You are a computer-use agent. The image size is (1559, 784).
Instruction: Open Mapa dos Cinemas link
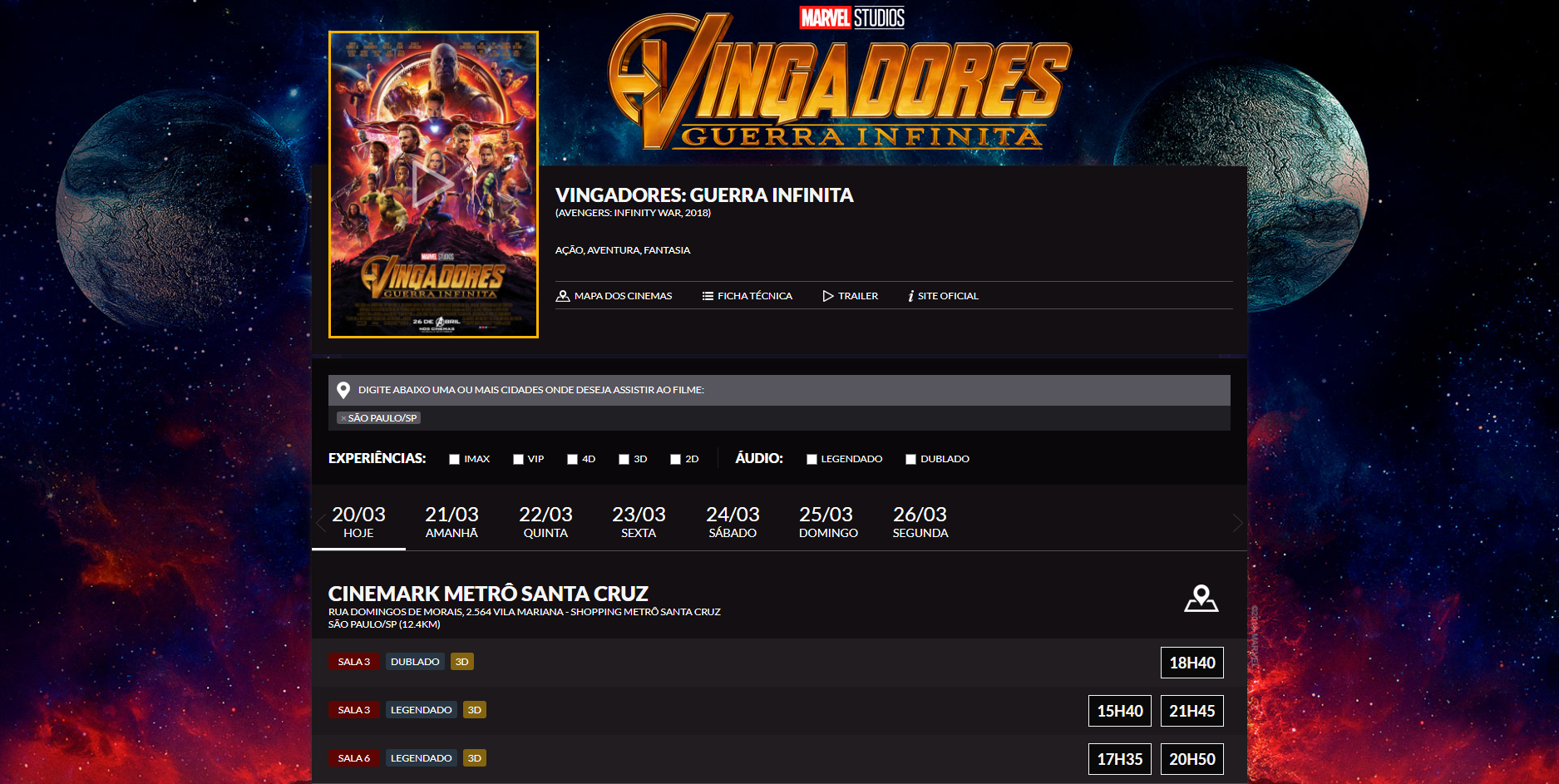614,296
